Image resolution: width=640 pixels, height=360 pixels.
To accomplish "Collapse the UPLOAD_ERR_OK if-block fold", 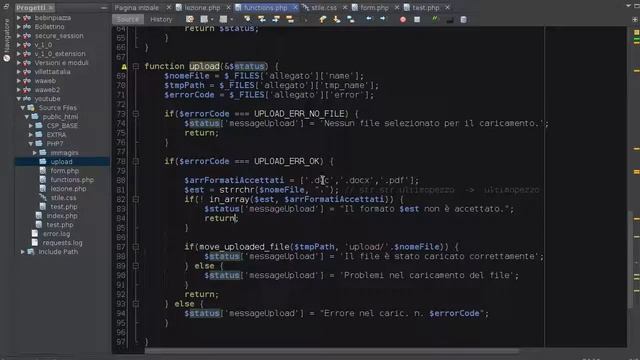I will (136, 161).
